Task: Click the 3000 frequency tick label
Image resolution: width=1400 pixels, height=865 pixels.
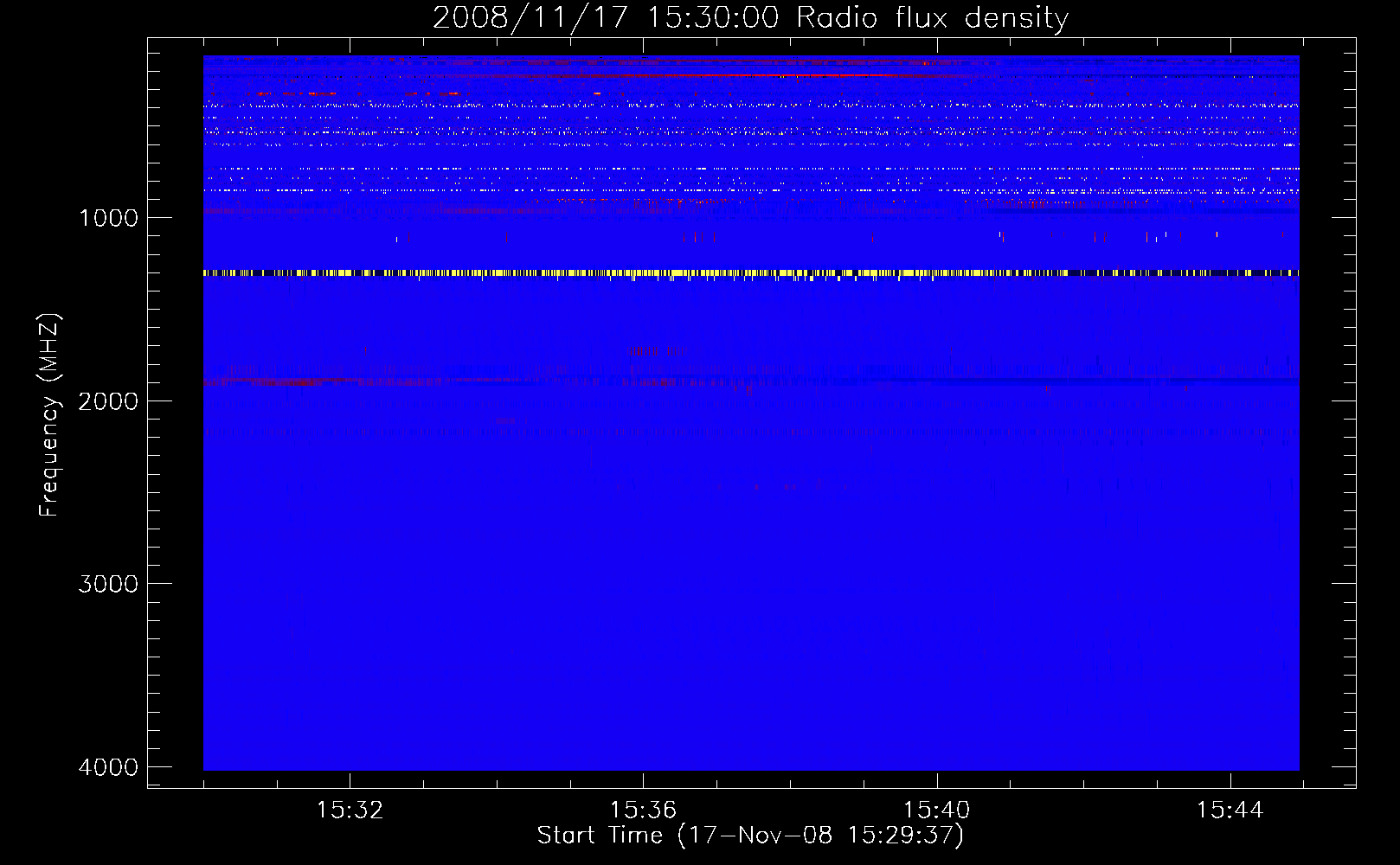Action: (x=108, y=584)
